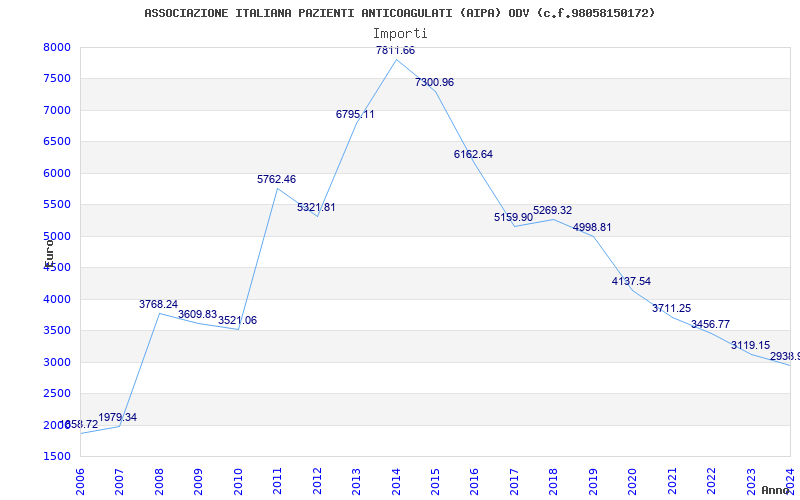Click the x-axis year 2019
Screen dimensions: 800x500
[x=593, y=481]
